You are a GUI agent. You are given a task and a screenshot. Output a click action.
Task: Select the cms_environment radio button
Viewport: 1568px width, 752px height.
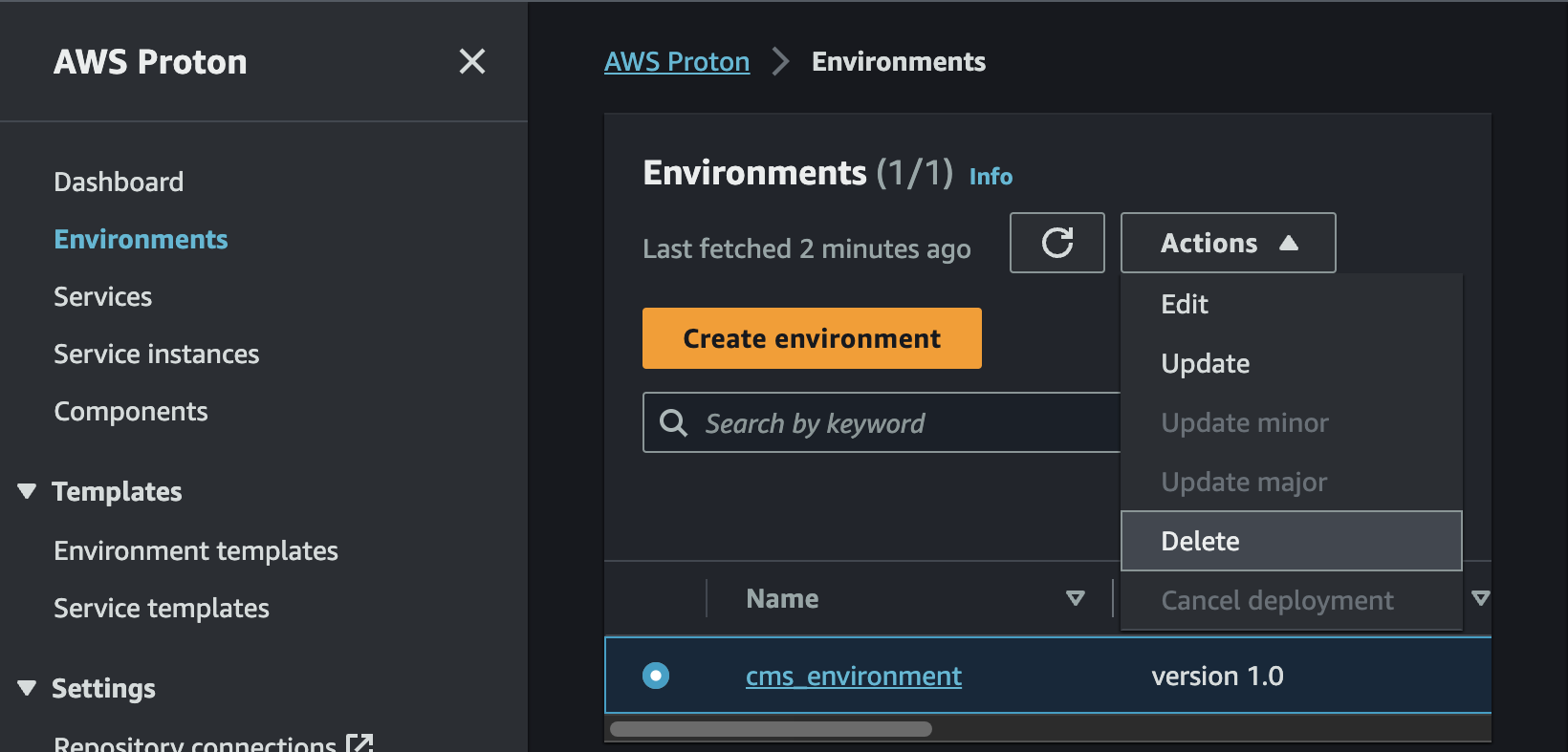click(x=656, y=676)
